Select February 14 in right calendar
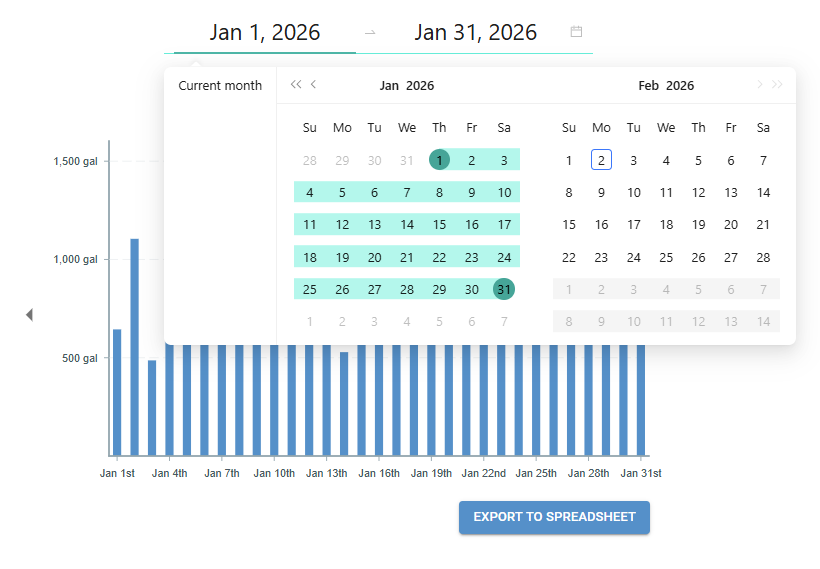 [763, 193]
